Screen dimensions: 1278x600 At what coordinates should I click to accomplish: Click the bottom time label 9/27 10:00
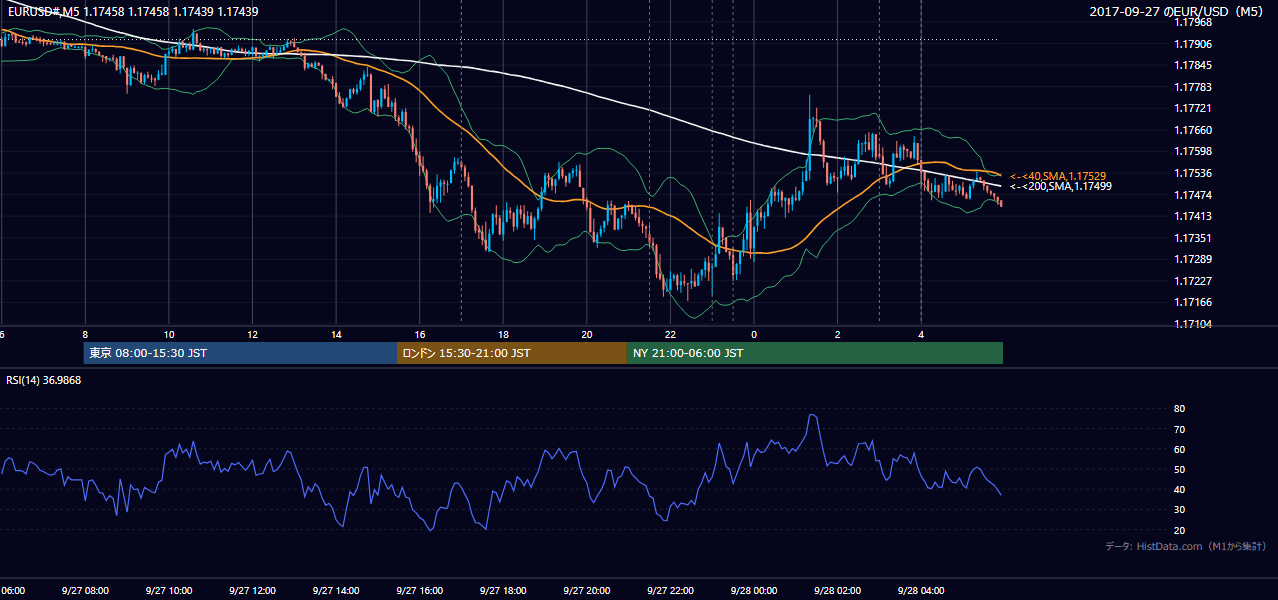point(168,590)
